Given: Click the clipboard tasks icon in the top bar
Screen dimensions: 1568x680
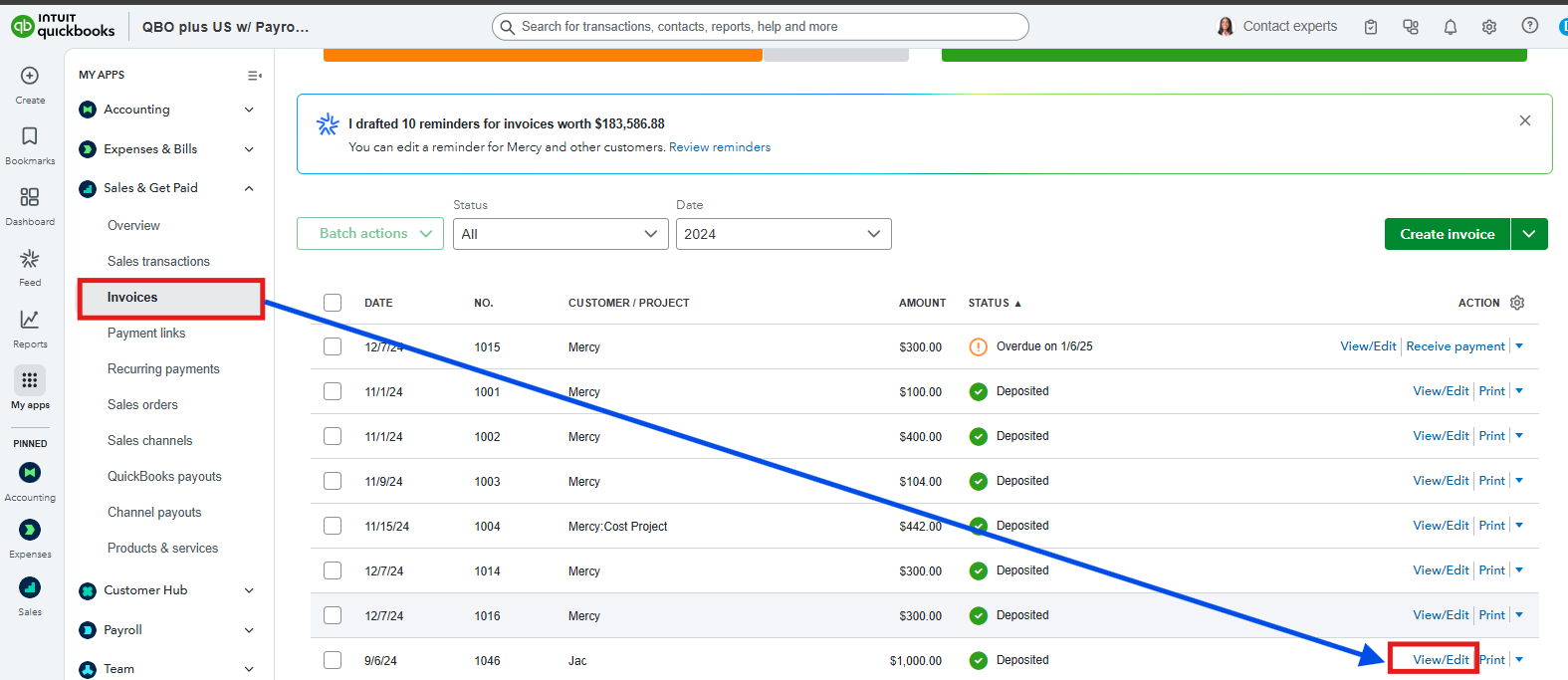Looking at the screenshot, I should pyautogui.click(x=1371, y=27).
